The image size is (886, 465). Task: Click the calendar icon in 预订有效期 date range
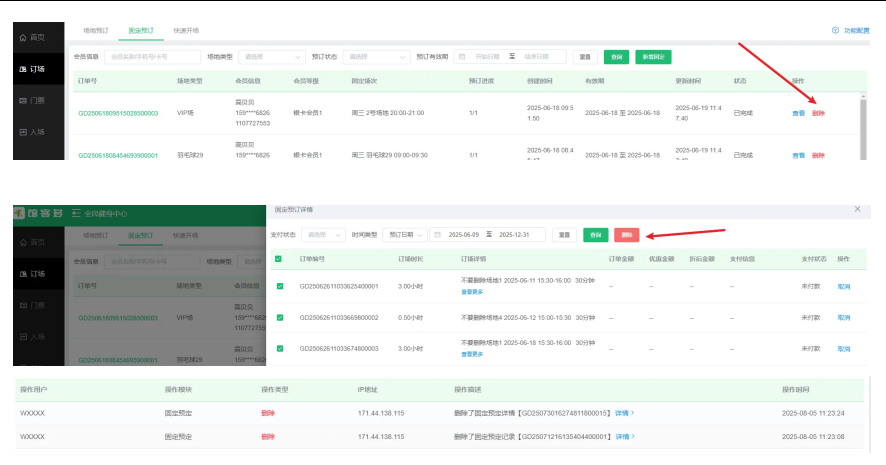[462, 57]
